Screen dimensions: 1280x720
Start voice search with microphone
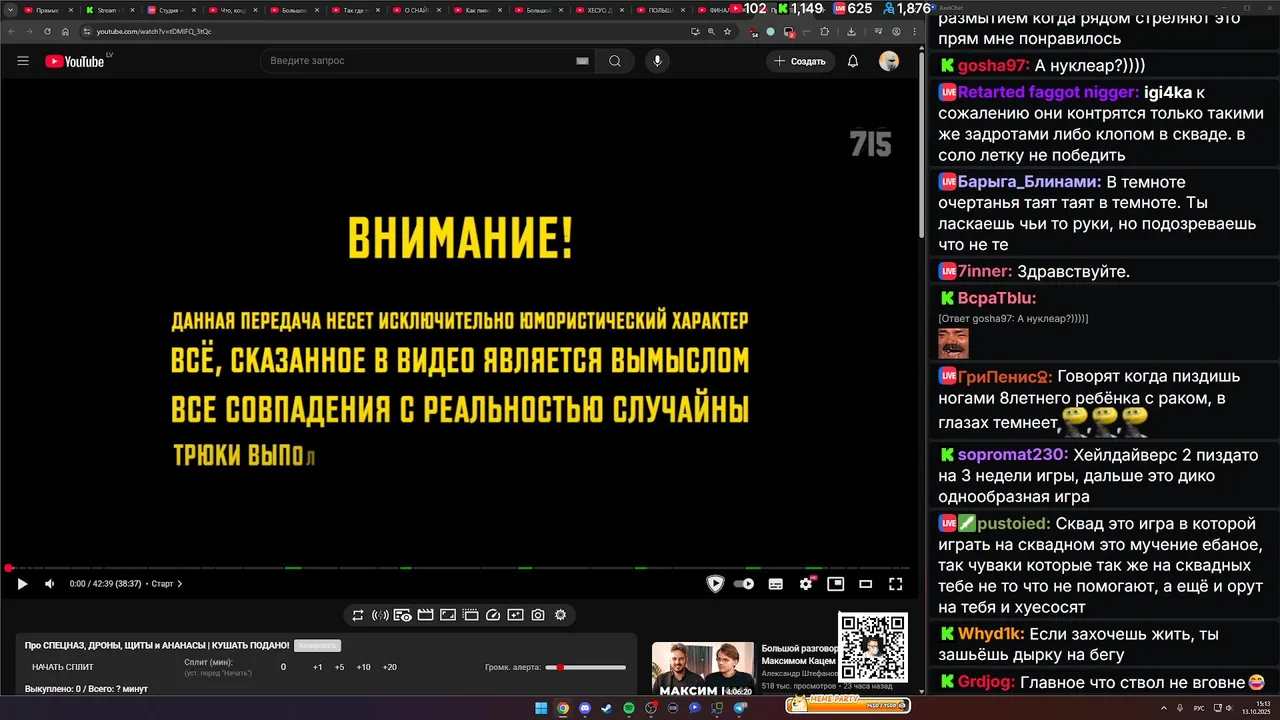[657, 61]
